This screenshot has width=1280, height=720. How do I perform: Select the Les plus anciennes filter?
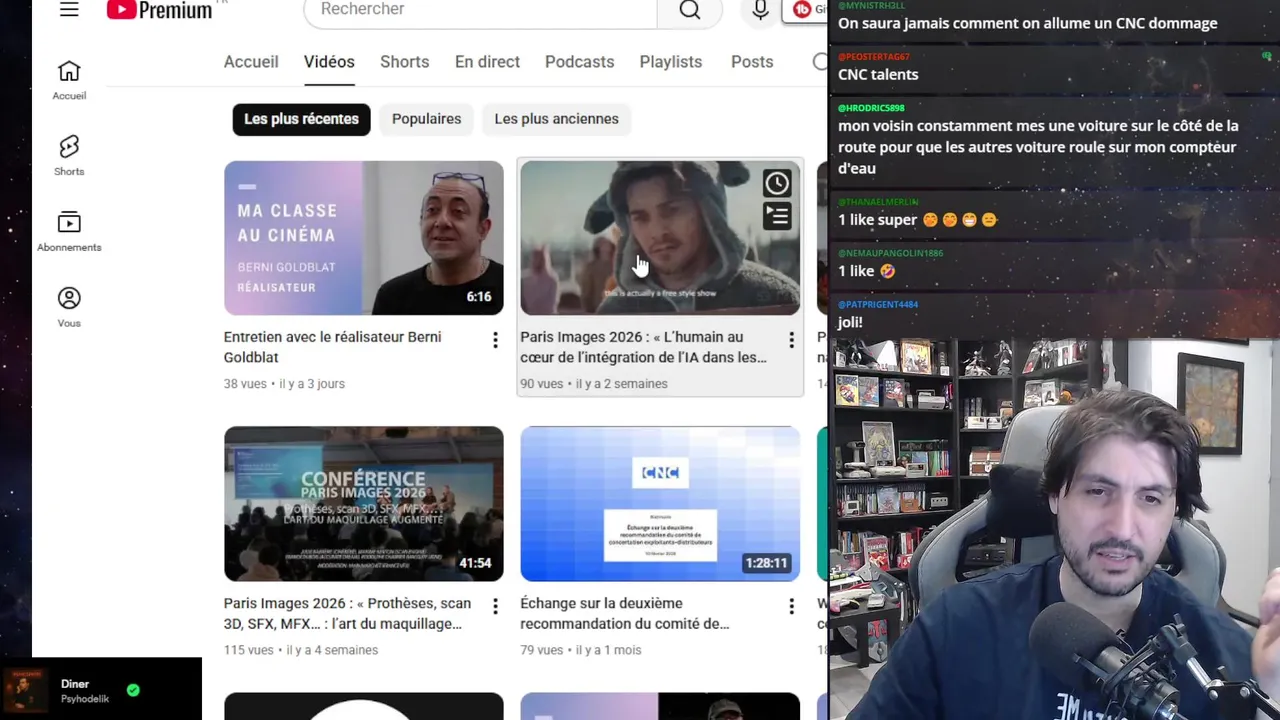[x=556, y=119]
